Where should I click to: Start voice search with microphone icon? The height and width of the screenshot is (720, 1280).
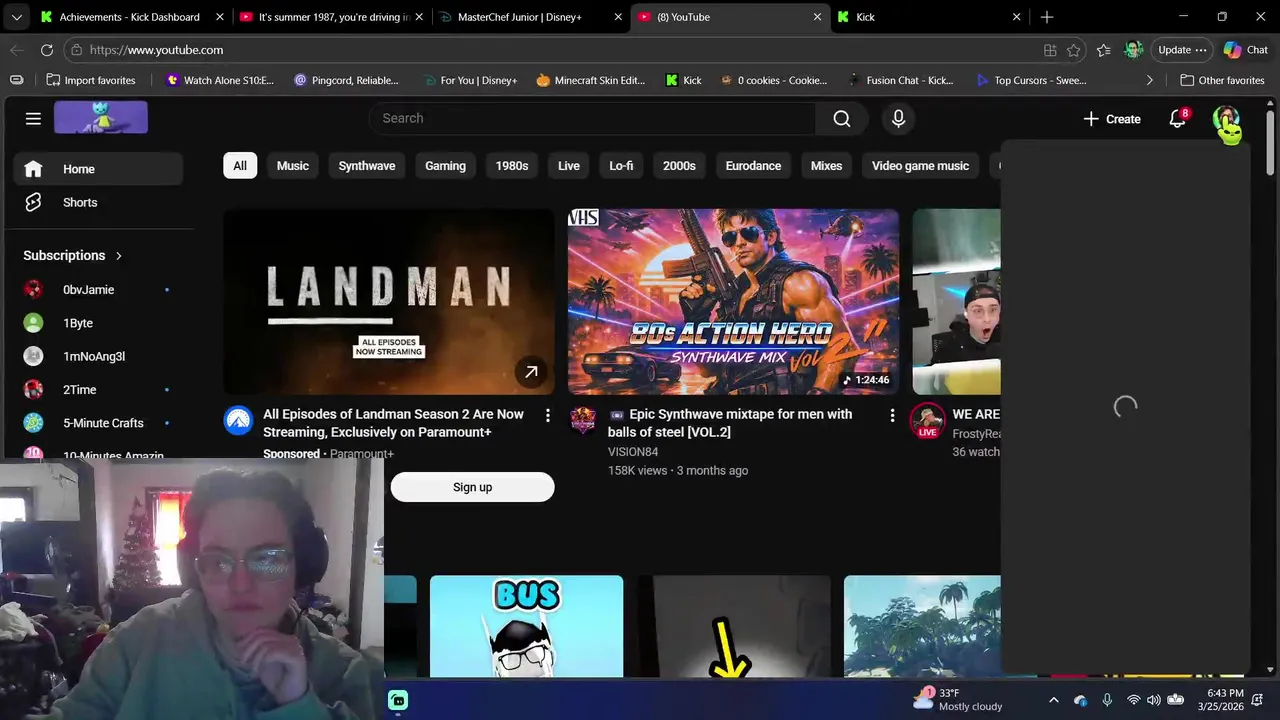898,118
